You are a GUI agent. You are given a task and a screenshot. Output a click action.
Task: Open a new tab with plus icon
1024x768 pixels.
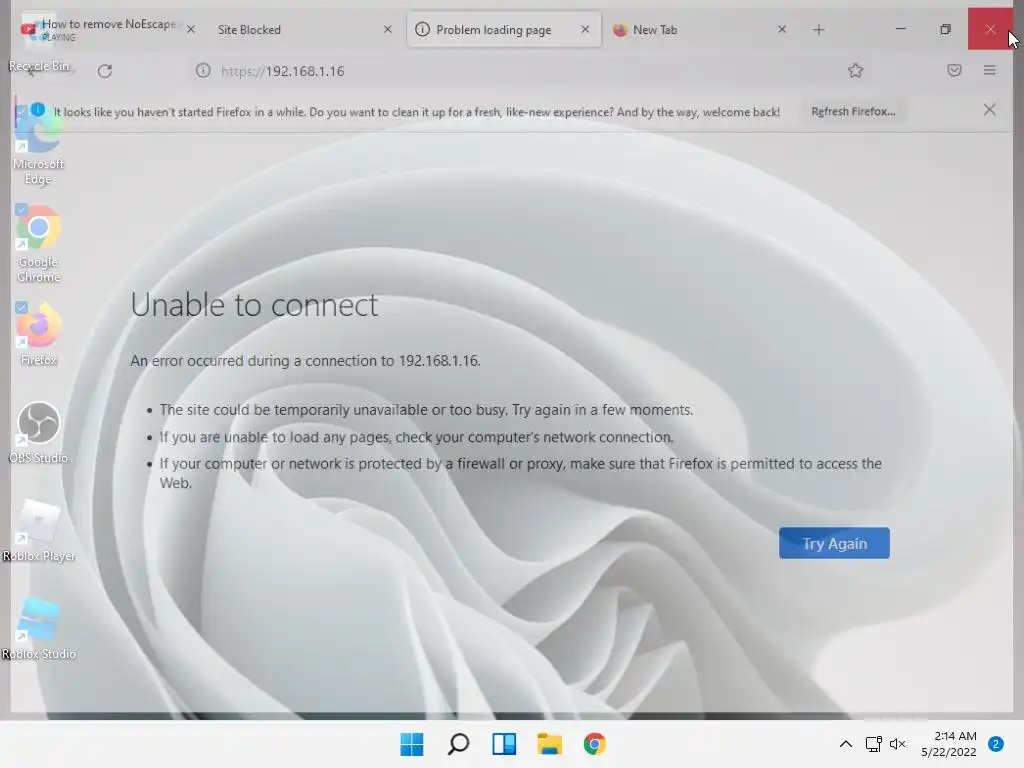pos(818,29)
